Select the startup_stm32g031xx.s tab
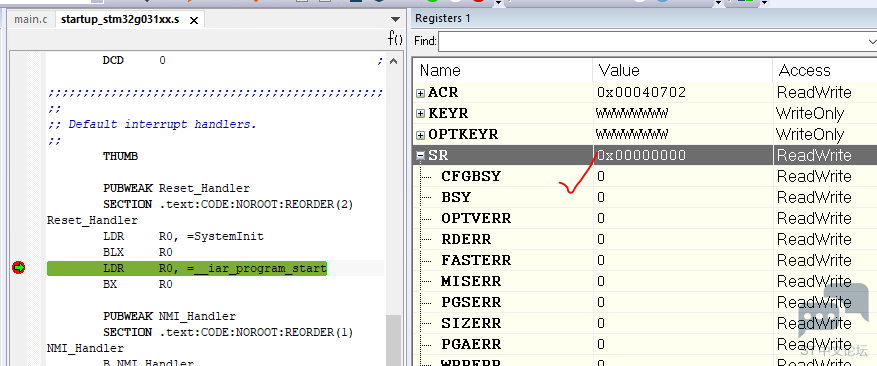The height and width of the screenshot is (366, 877). coord(120,20)
